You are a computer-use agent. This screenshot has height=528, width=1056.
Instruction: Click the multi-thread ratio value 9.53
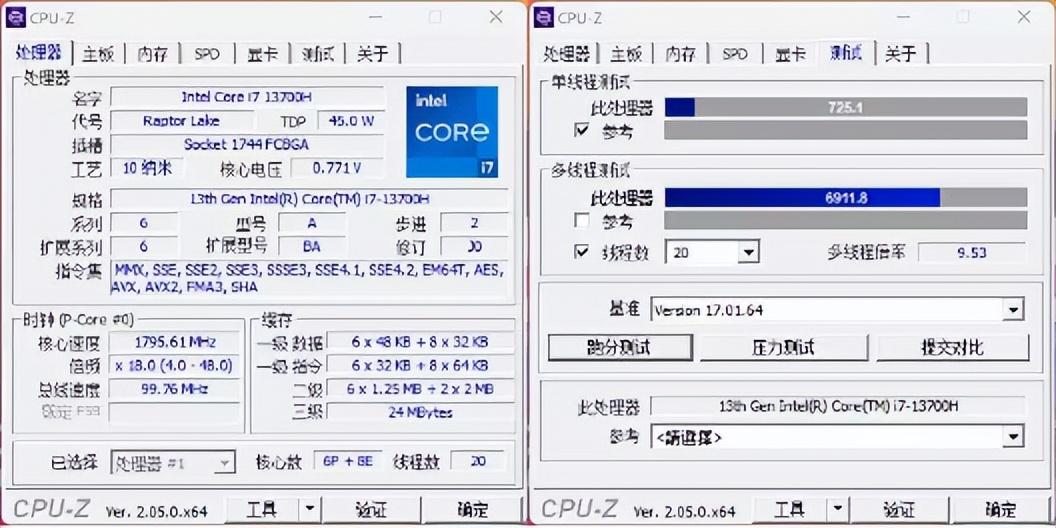coord(972,253)
